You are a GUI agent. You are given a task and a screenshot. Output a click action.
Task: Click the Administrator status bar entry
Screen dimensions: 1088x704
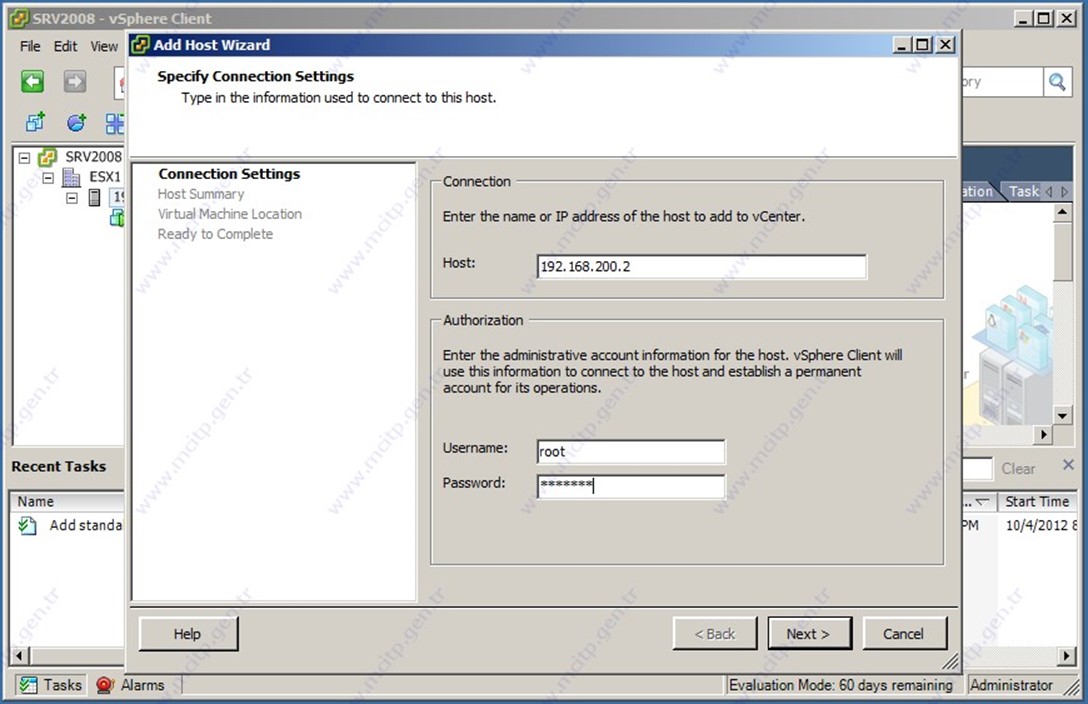click(x=1011, y=685)
